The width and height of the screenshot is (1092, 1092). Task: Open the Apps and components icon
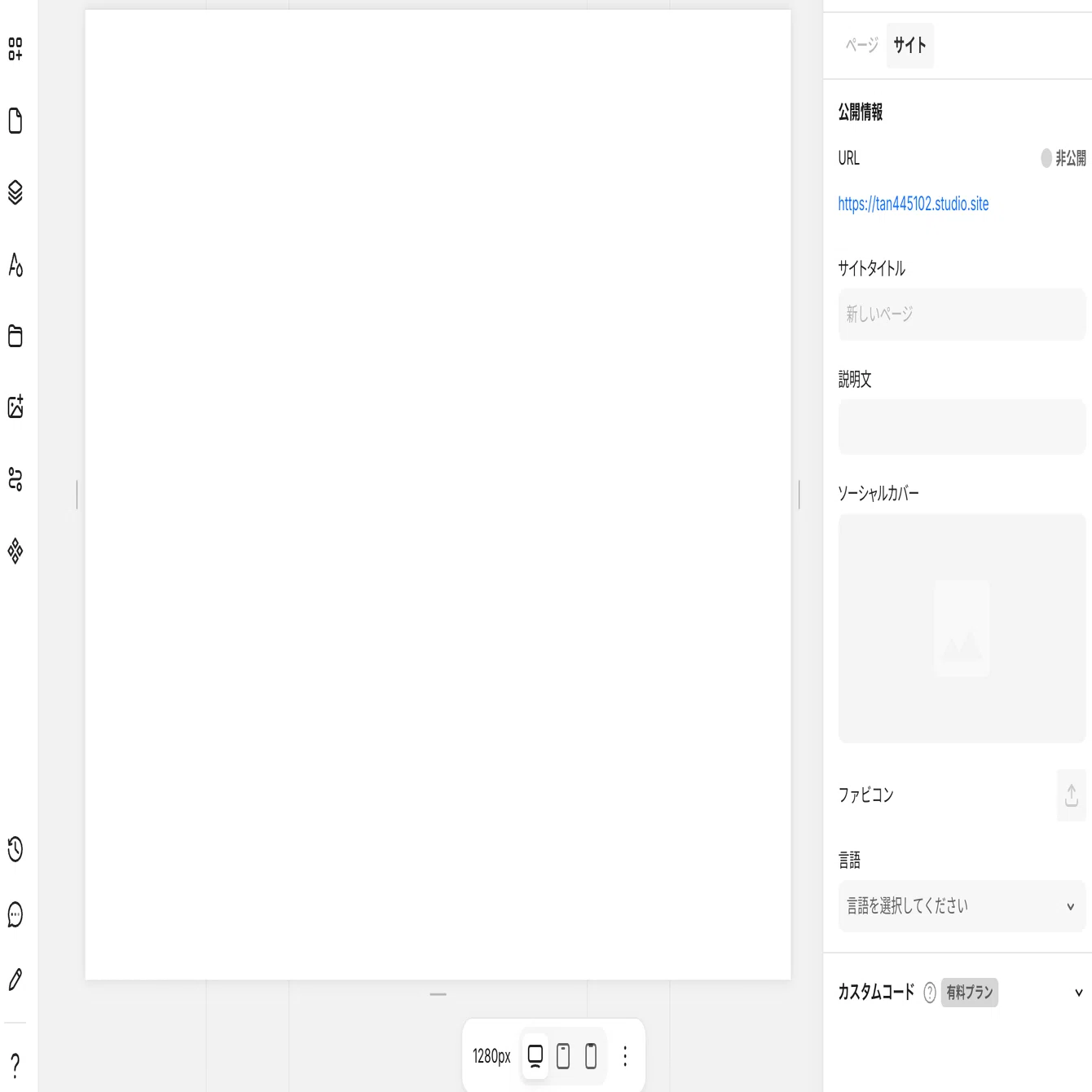click(15, 551)
